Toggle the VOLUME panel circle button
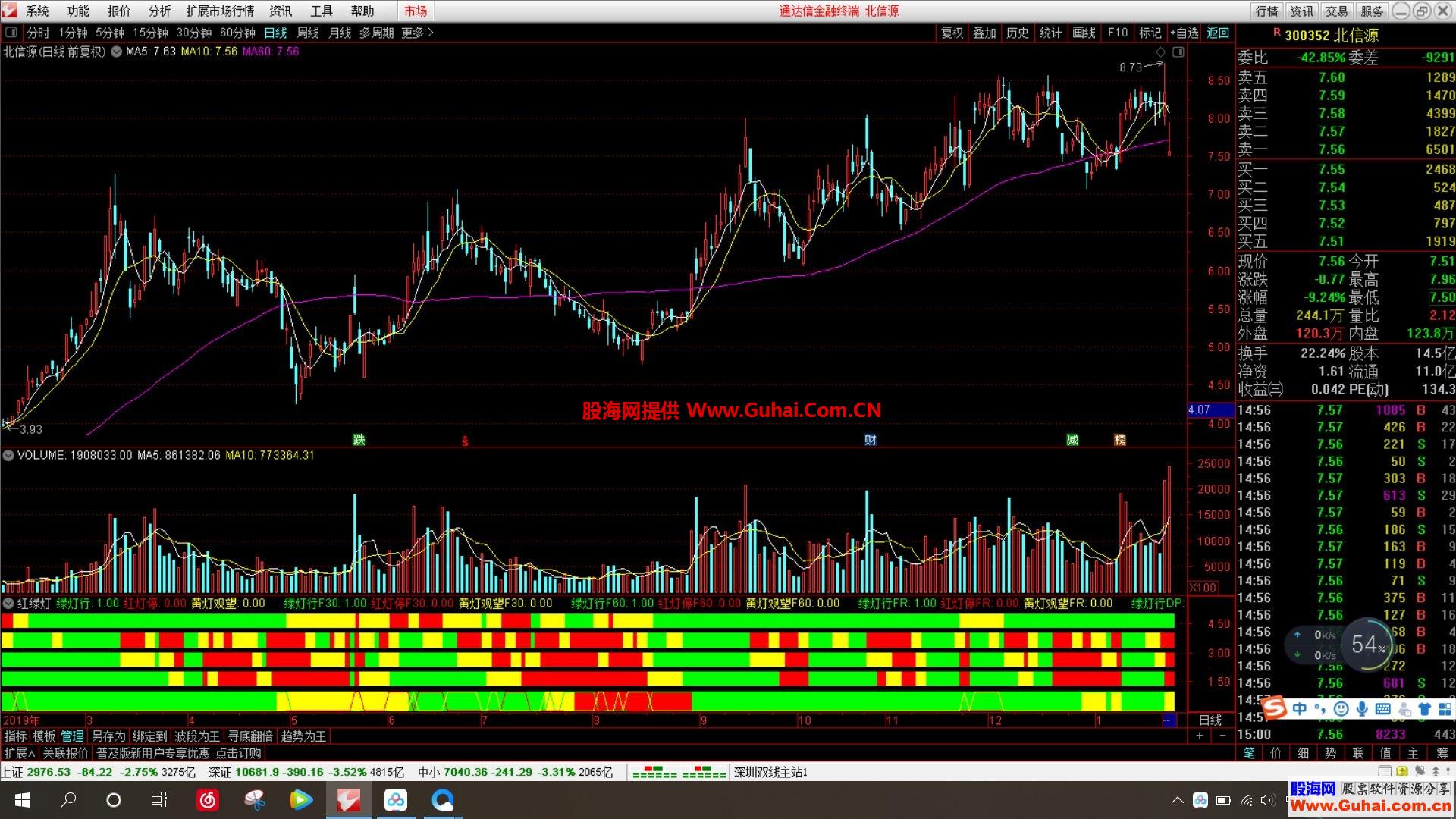 click(8, 455)
